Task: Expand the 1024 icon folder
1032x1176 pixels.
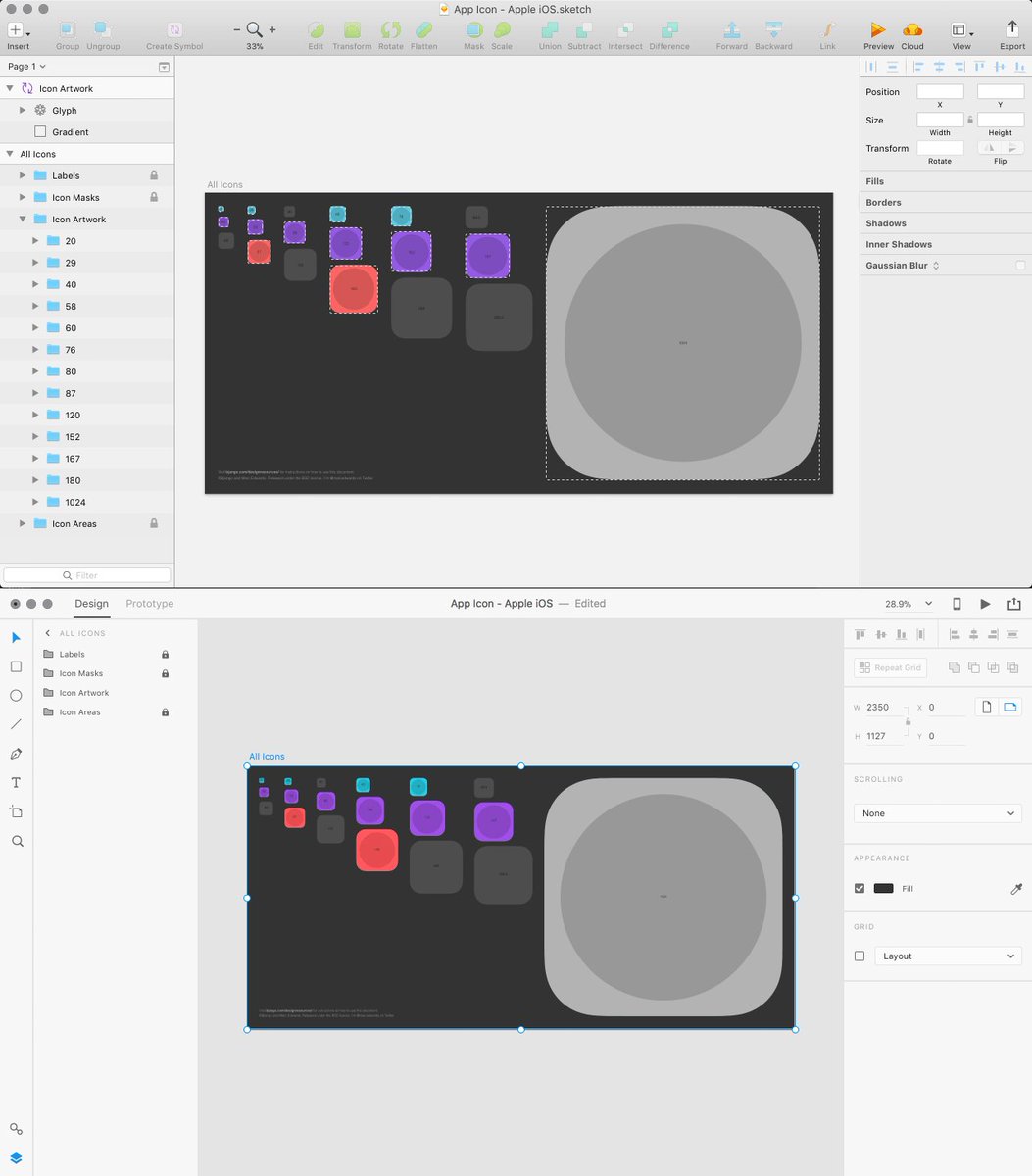Action: click(35, 502)
